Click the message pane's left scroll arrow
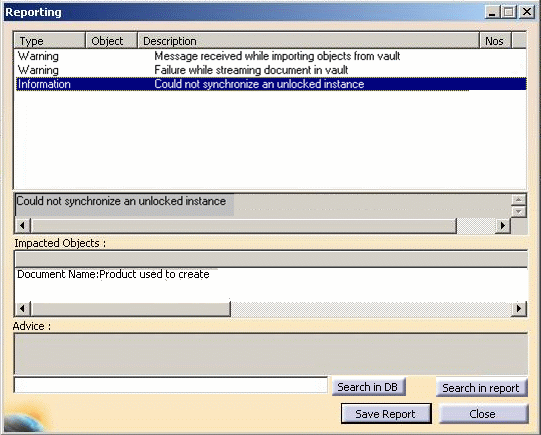The width and height of the screenshot is (541, 435). (x=22, y=226)
